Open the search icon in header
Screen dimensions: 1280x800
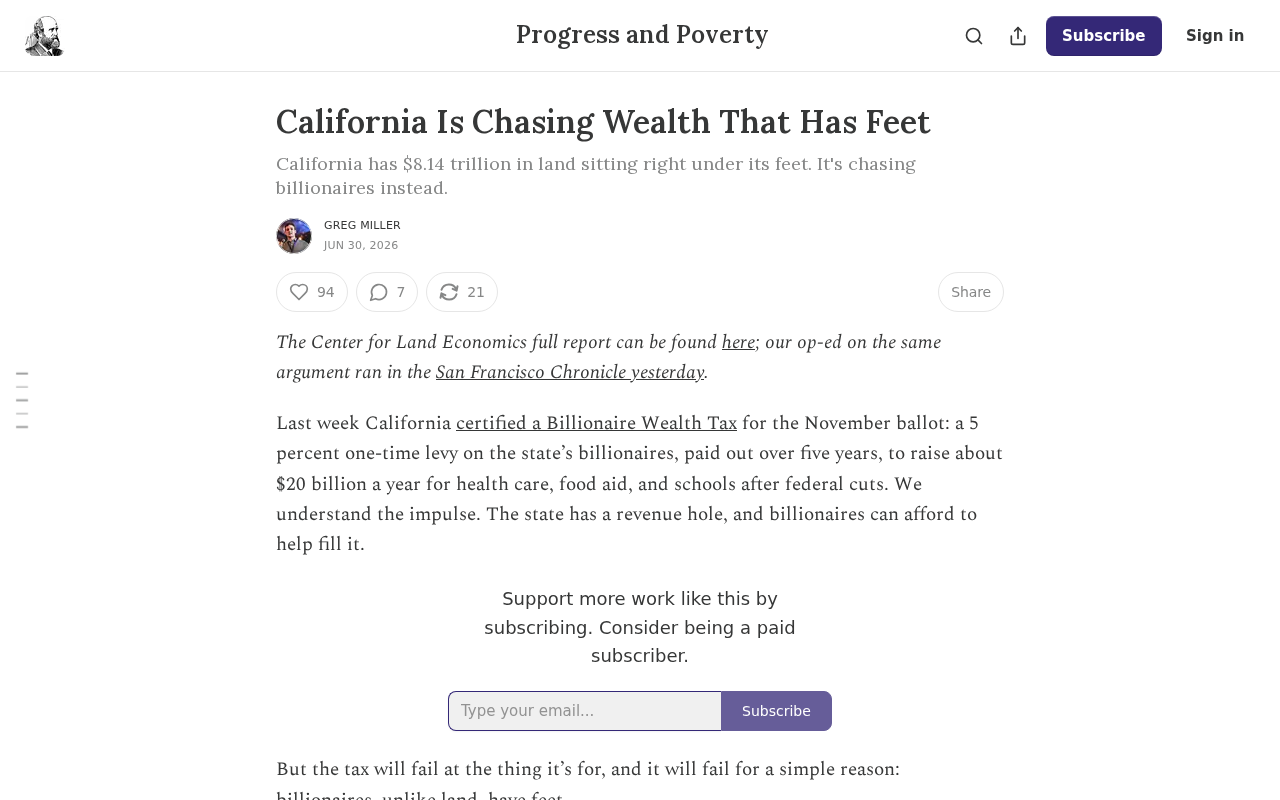click(x=974, y=36)
